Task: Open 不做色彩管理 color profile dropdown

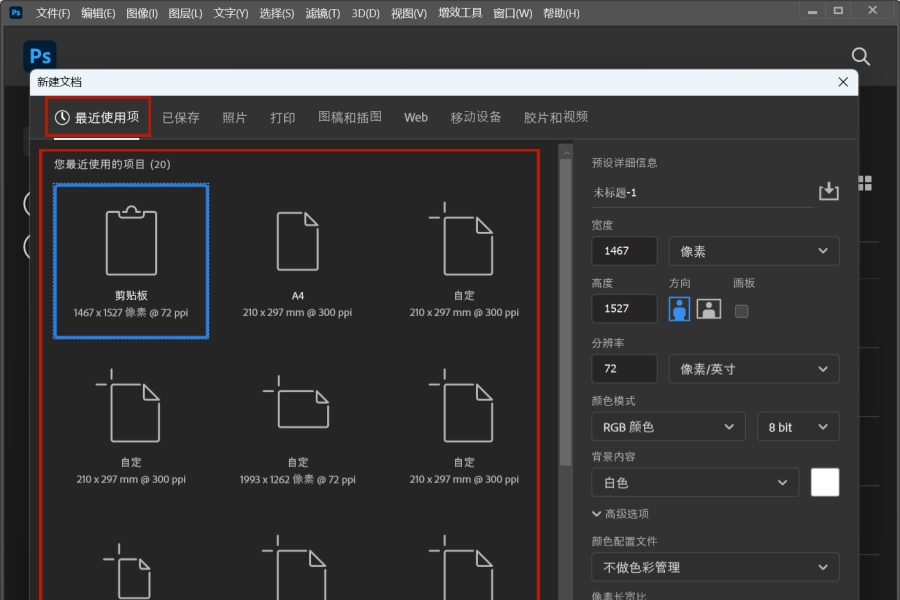Action: (x=715, y=567)
